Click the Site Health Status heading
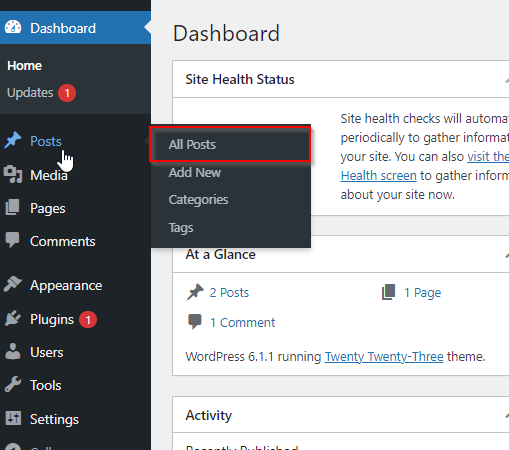Viewport: 509px width, 450px height. click(x=240, y=79)
